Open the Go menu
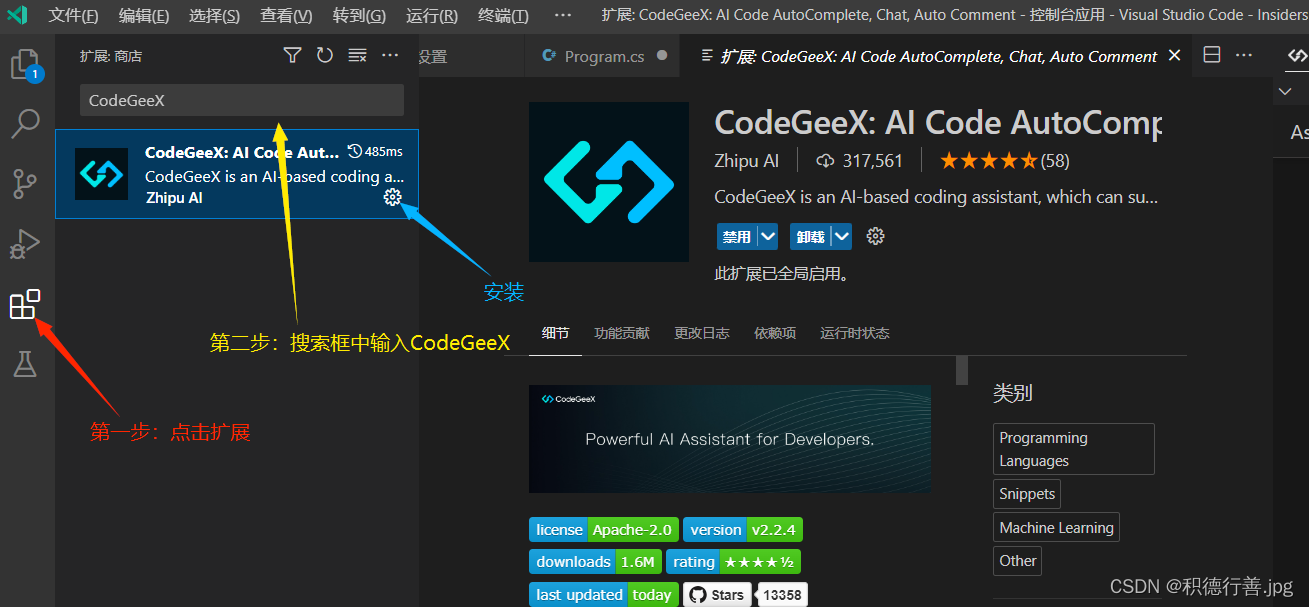Image resolution: width=1309 pixels, height=607 pixels. point(359,16)
